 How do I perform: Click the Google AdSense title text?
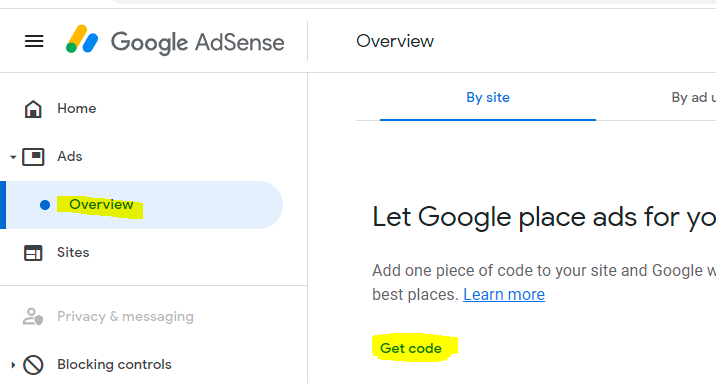pos(198,42)
